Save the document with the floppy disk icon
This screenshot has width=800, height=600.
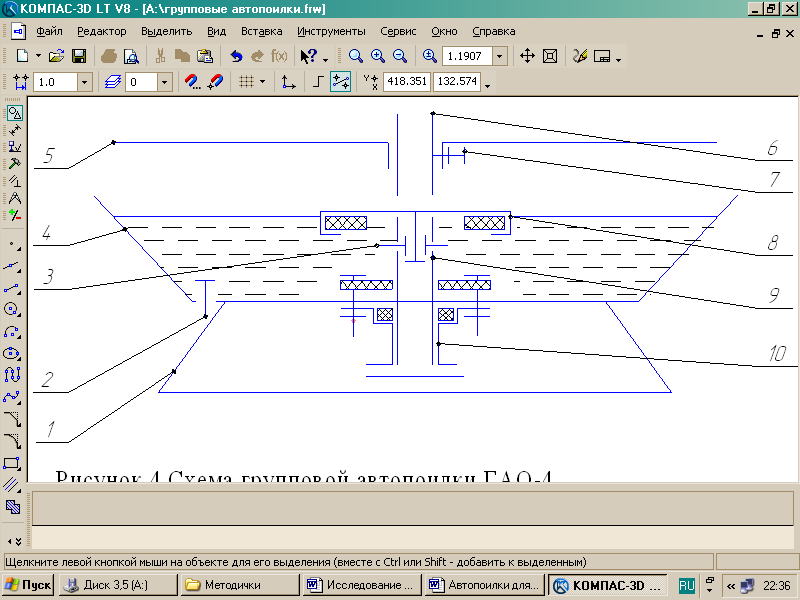[x=79, y=56]
